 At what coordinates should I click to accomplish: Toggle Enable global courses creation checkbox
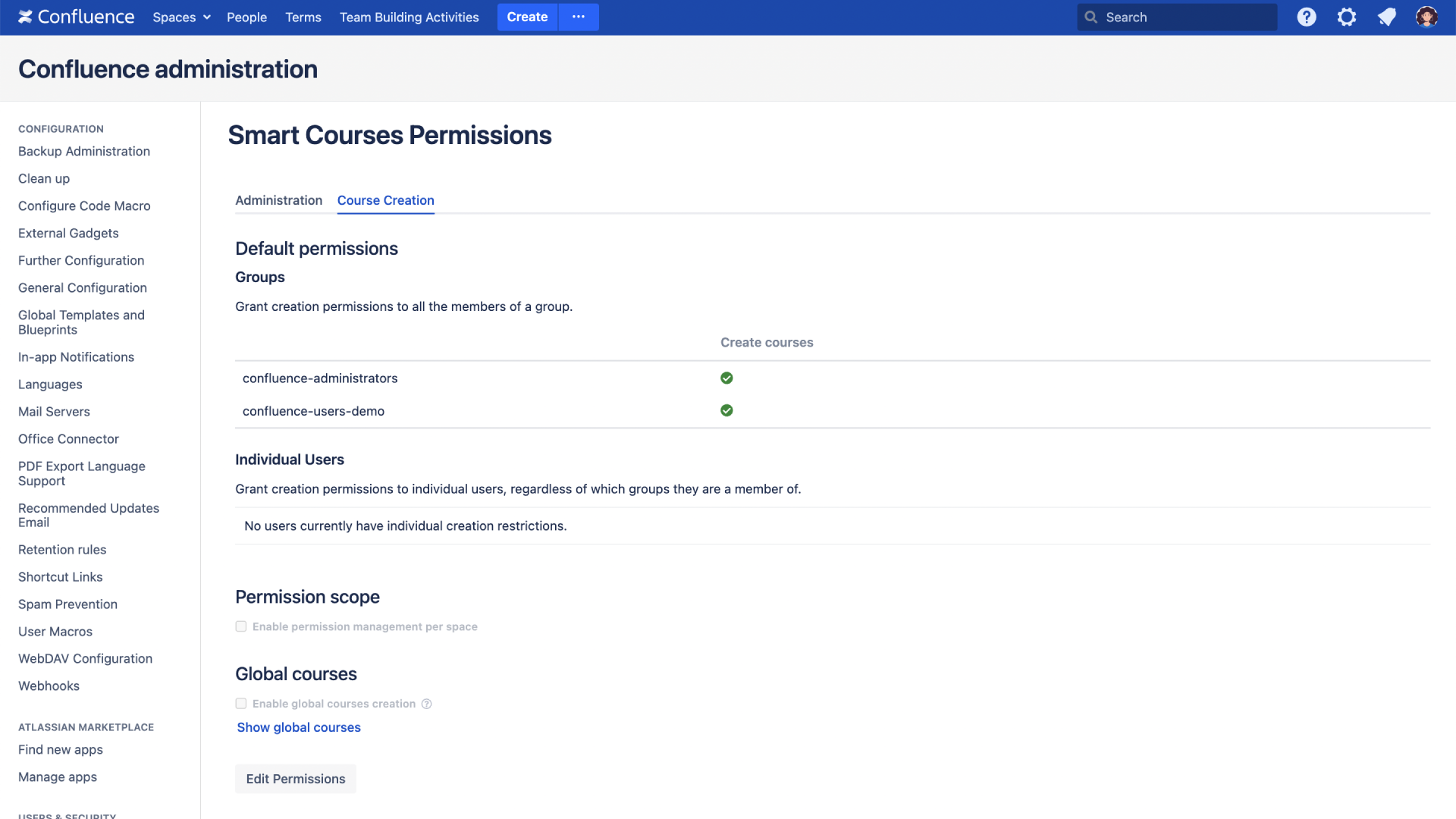pos(241,704)
